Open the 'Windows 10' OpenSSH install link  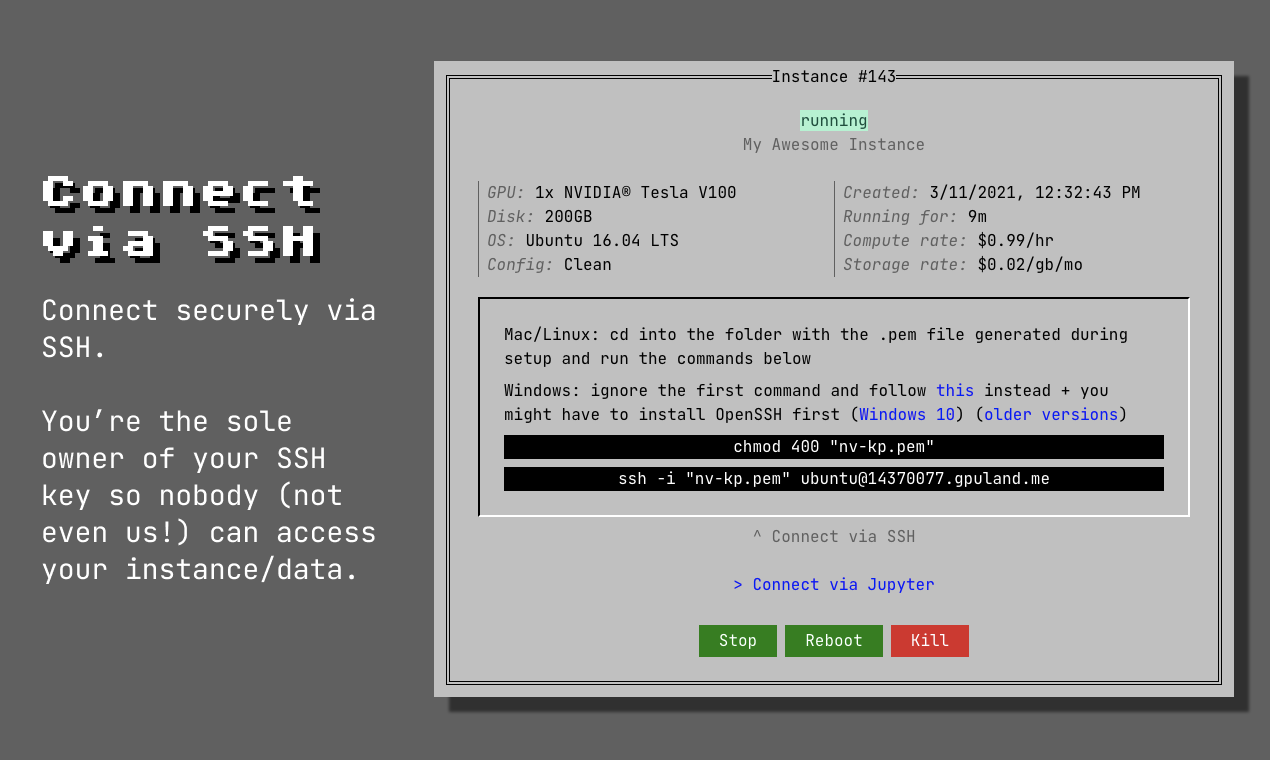tap(906, 414)
